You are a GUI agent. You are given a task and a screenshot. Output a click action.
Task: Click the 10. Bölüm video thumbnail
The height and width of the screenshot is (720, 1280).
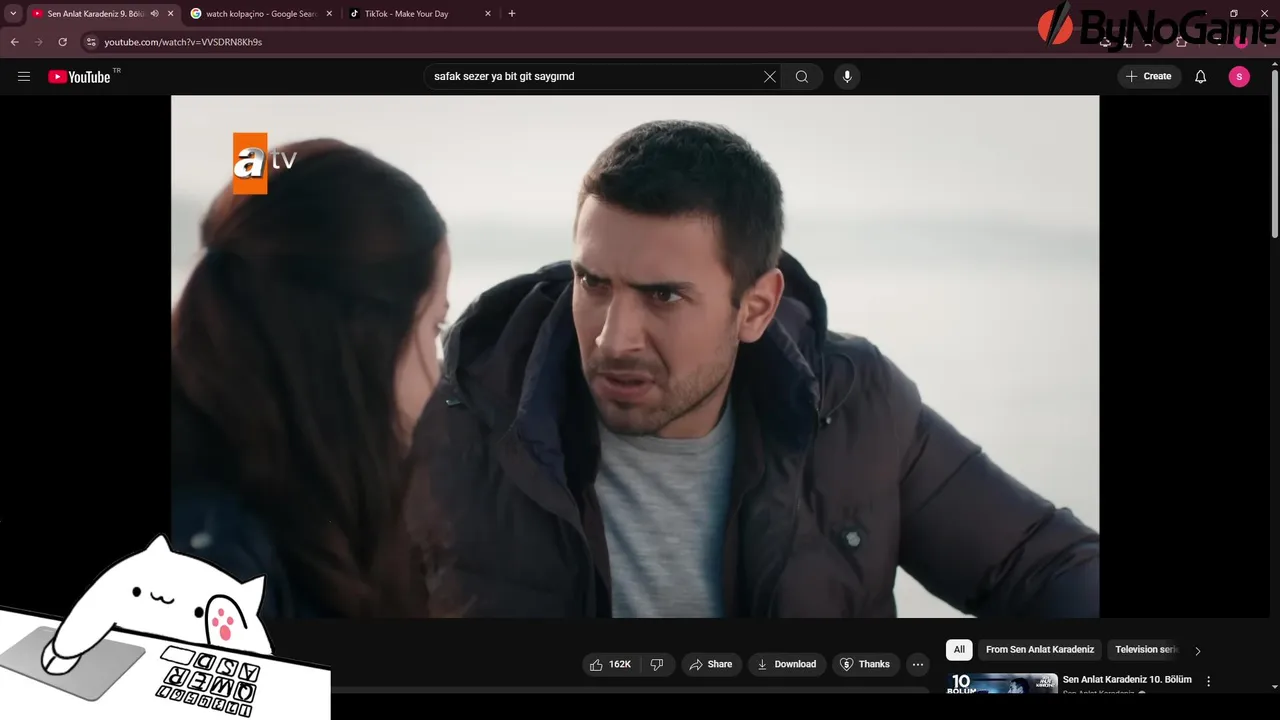point(1002,683)
